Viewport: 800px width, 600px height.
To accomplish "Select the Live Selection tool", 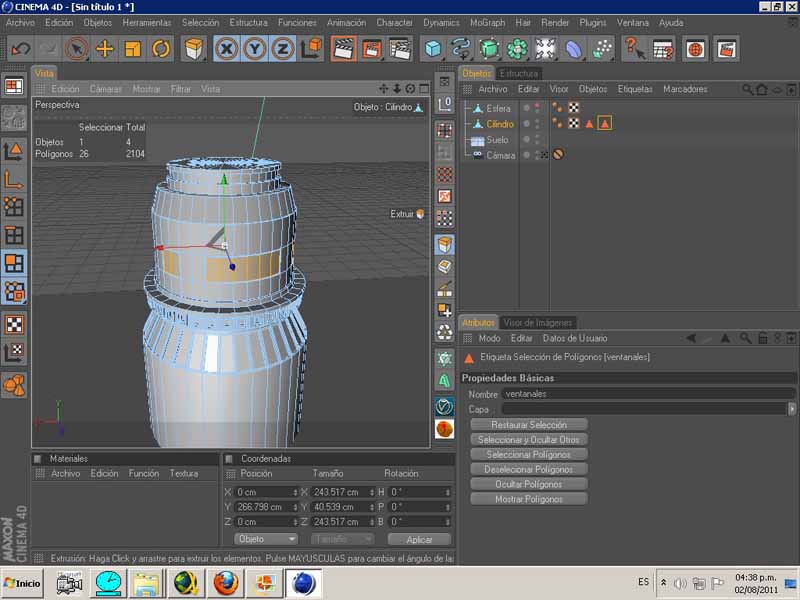I will [x=77, y=49].
